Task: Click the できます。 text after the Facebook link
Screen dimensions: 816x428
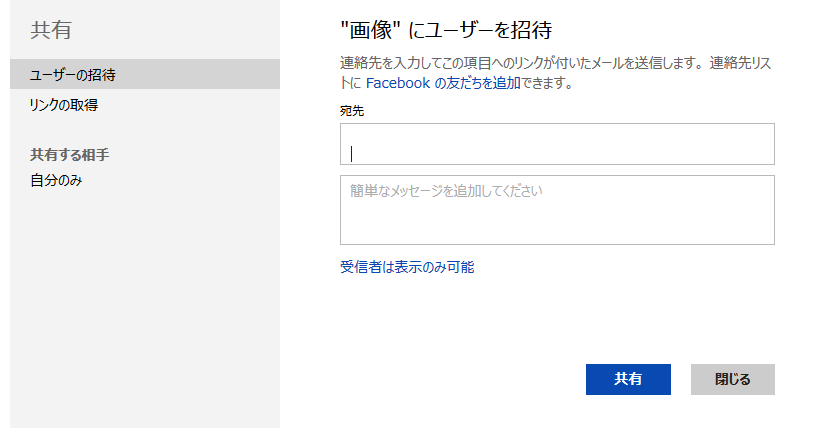Action: [547, 83]
